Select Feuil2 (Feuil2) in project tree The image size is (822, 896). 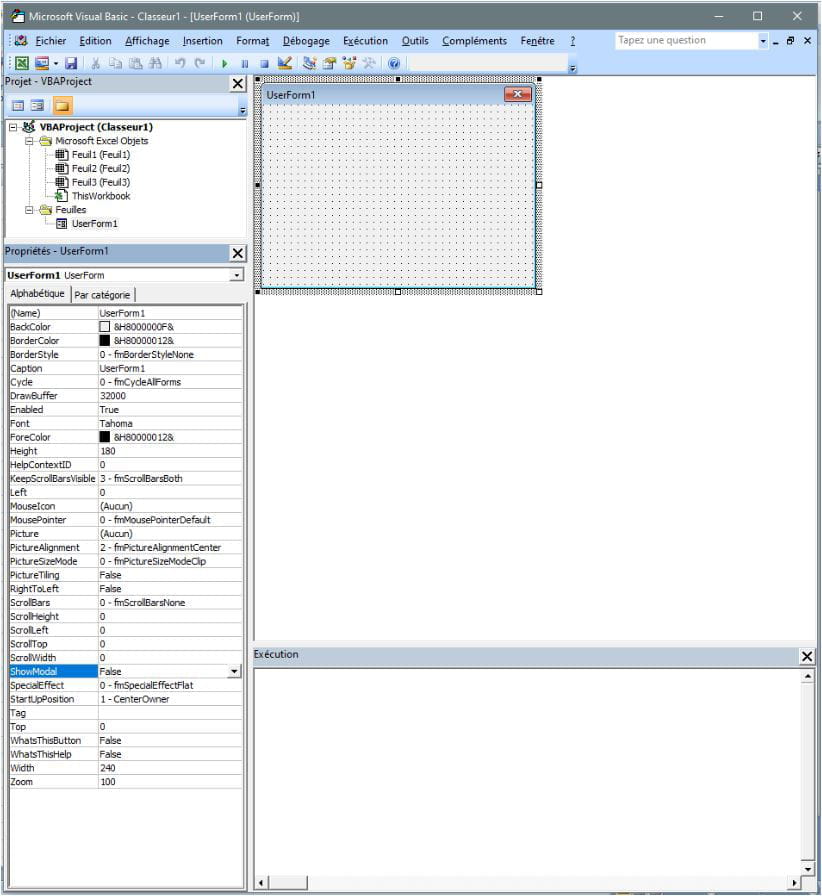101,169
